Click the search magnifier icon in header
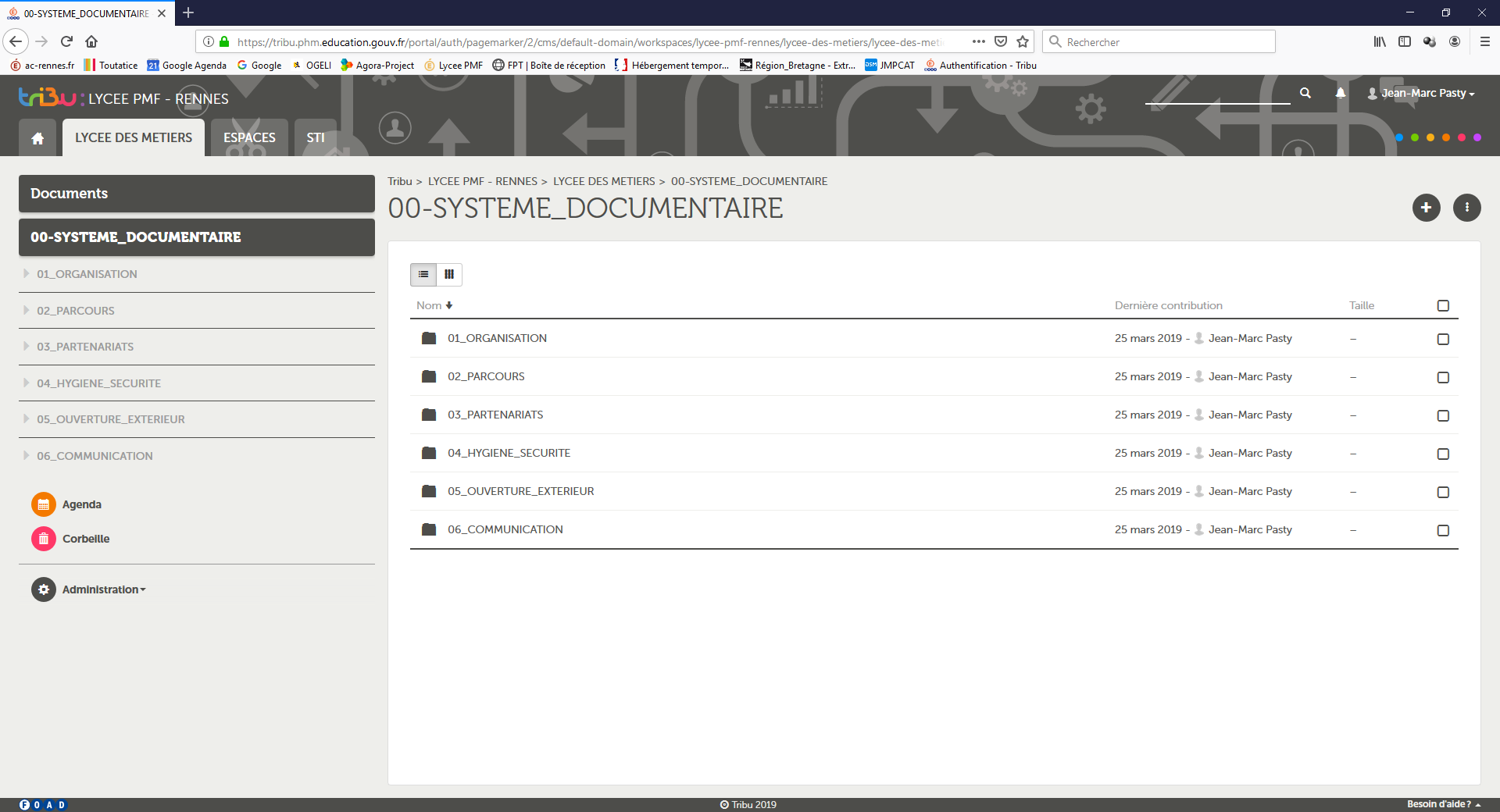 click(1305, 93)
